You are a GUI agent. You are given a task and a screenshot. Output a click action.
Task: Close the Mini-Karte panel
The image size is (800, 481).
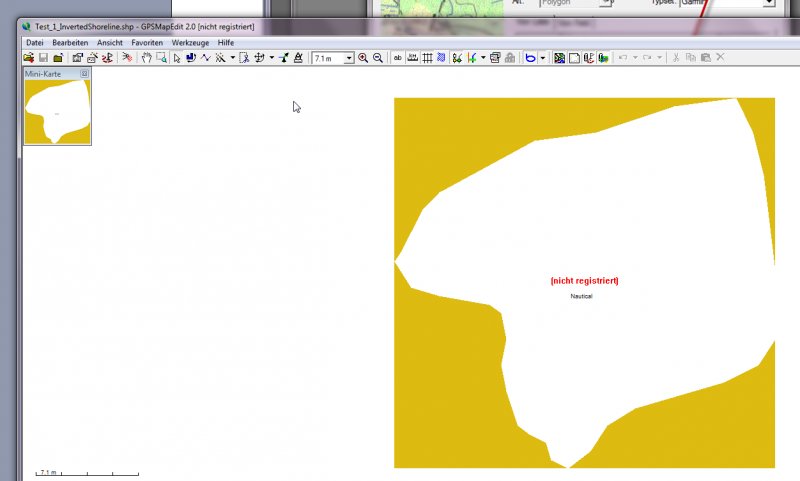click(x=85, y=74)
